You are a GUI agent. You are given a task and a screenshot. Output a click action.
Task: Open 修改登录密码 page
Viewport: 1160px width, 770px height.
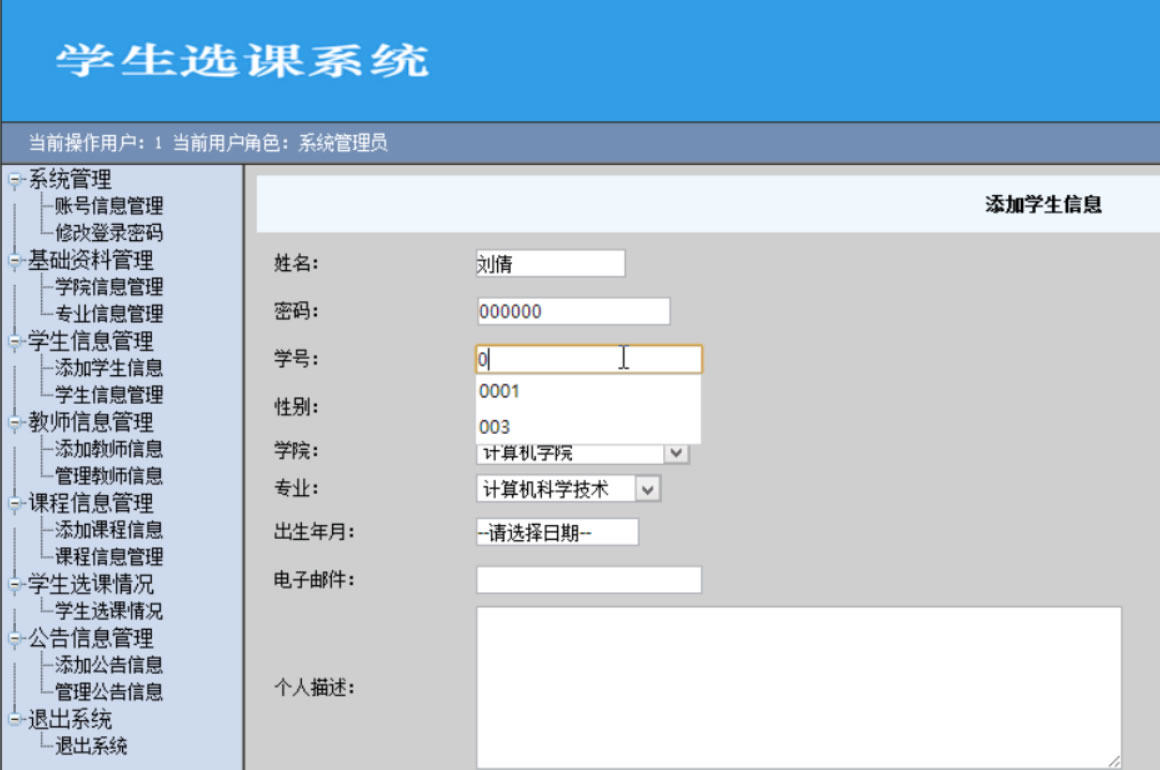pyautogui.click(x=108, y=234)
